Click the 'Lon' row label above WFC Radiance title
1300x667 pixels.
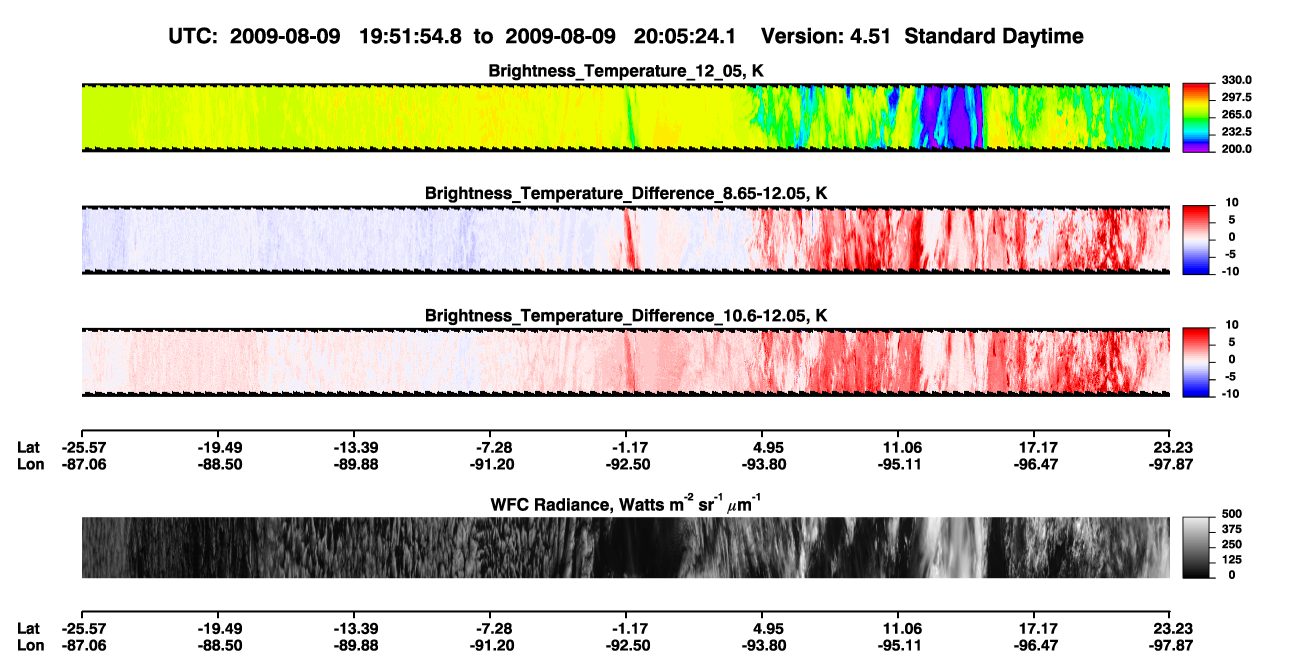tap(30, 464)
